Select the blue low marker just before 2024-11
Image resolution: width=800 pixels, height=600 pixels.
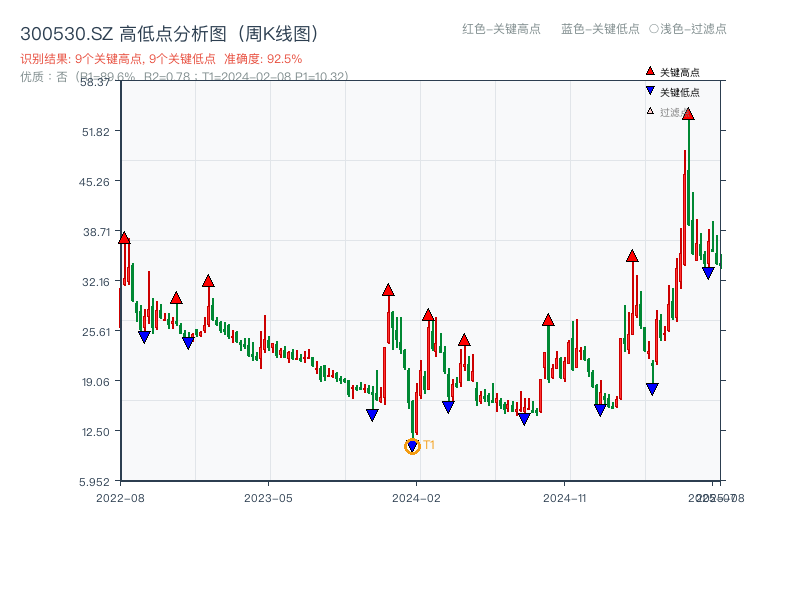(x=524, y=419)
